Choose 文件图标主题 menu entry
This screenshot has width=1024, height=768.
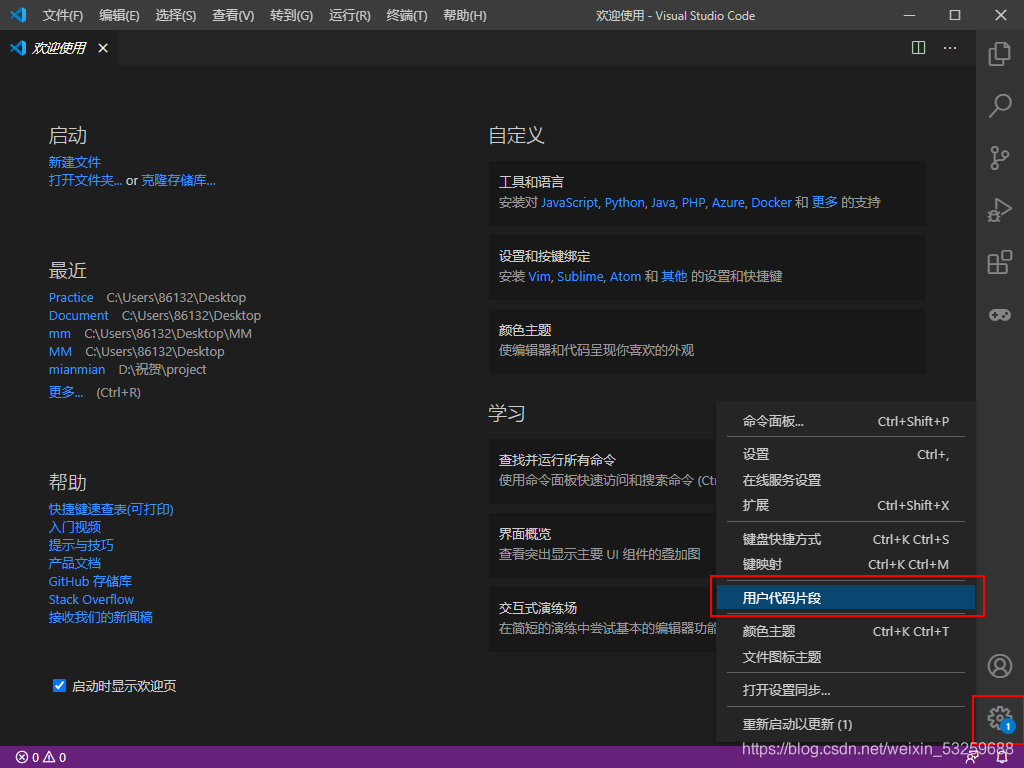point(846,657)
